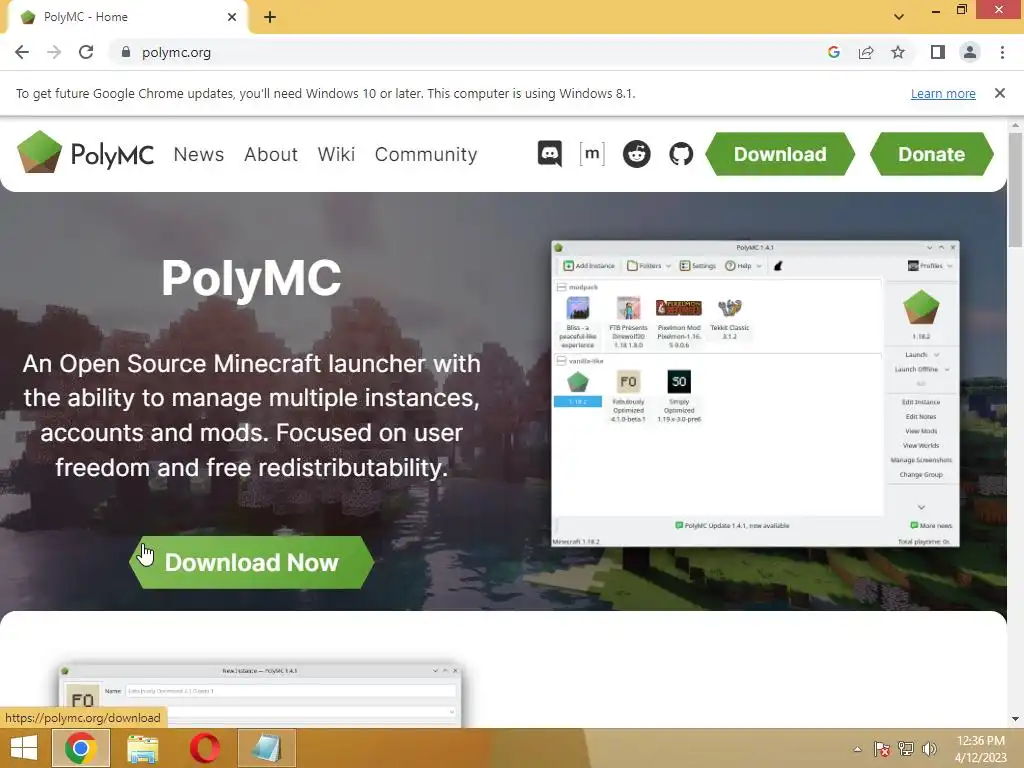Screen dimensions: 1024x768
Task: Bookmark this page with the star icon
Action: click(898, 52)
